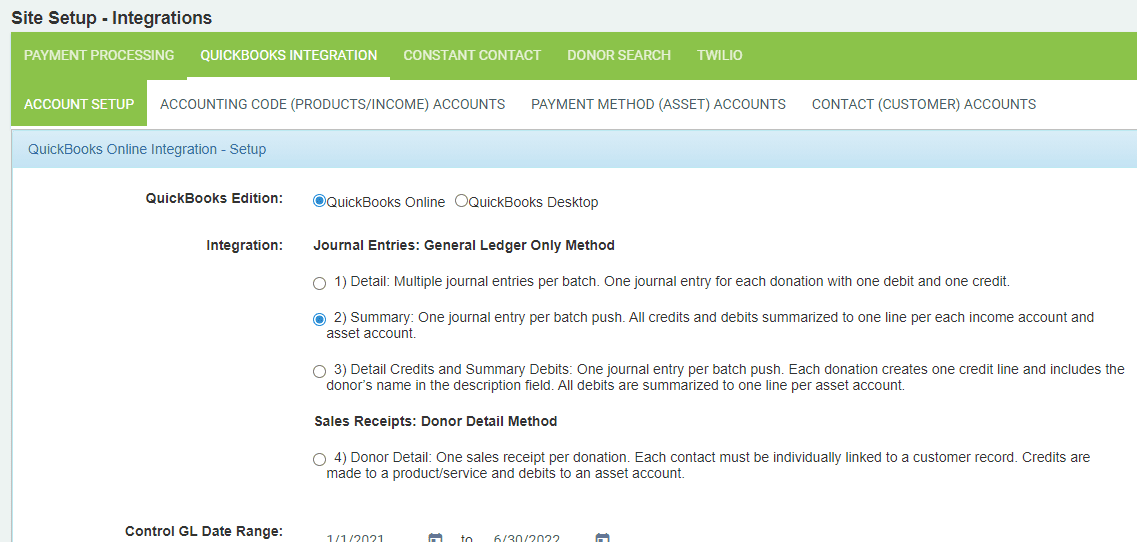This screenshot has width=1137, height=542.
Task: Click the Control GL Date Range label
Action: tap(204, 531)
